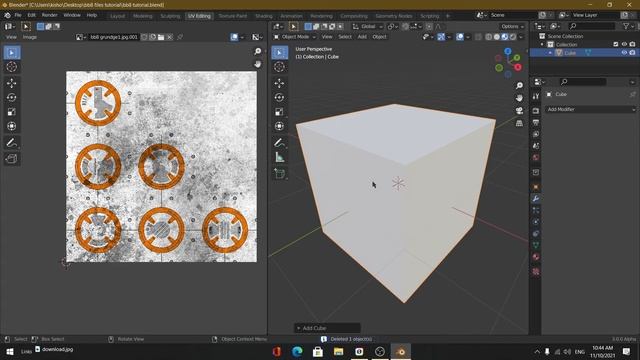Select the UV editor Rotate tool
The height and width of the screenshot is (360, 640).
(x=12, y=97)
